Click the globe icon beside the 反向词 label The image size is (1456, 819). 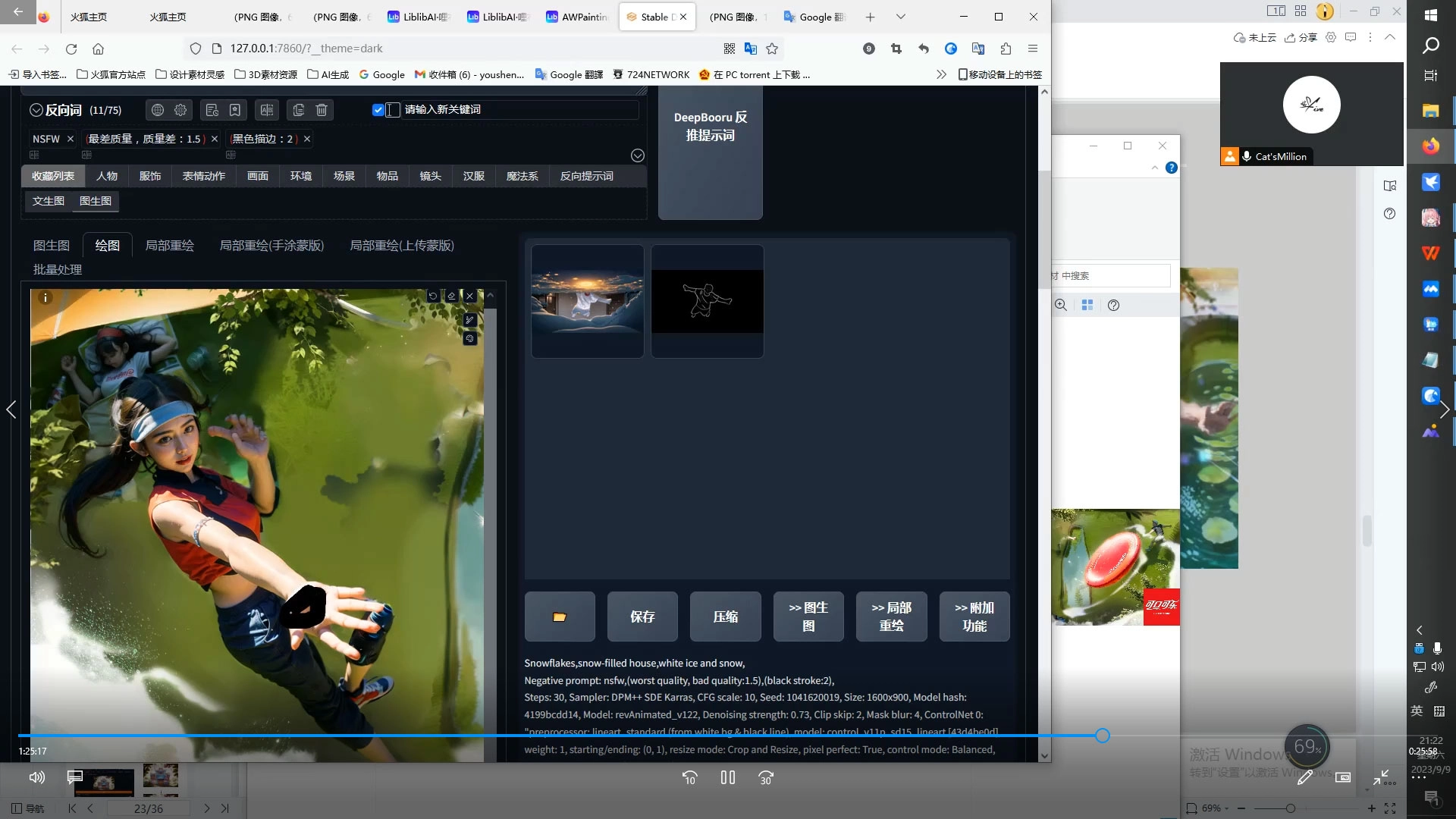pos(158,110)
